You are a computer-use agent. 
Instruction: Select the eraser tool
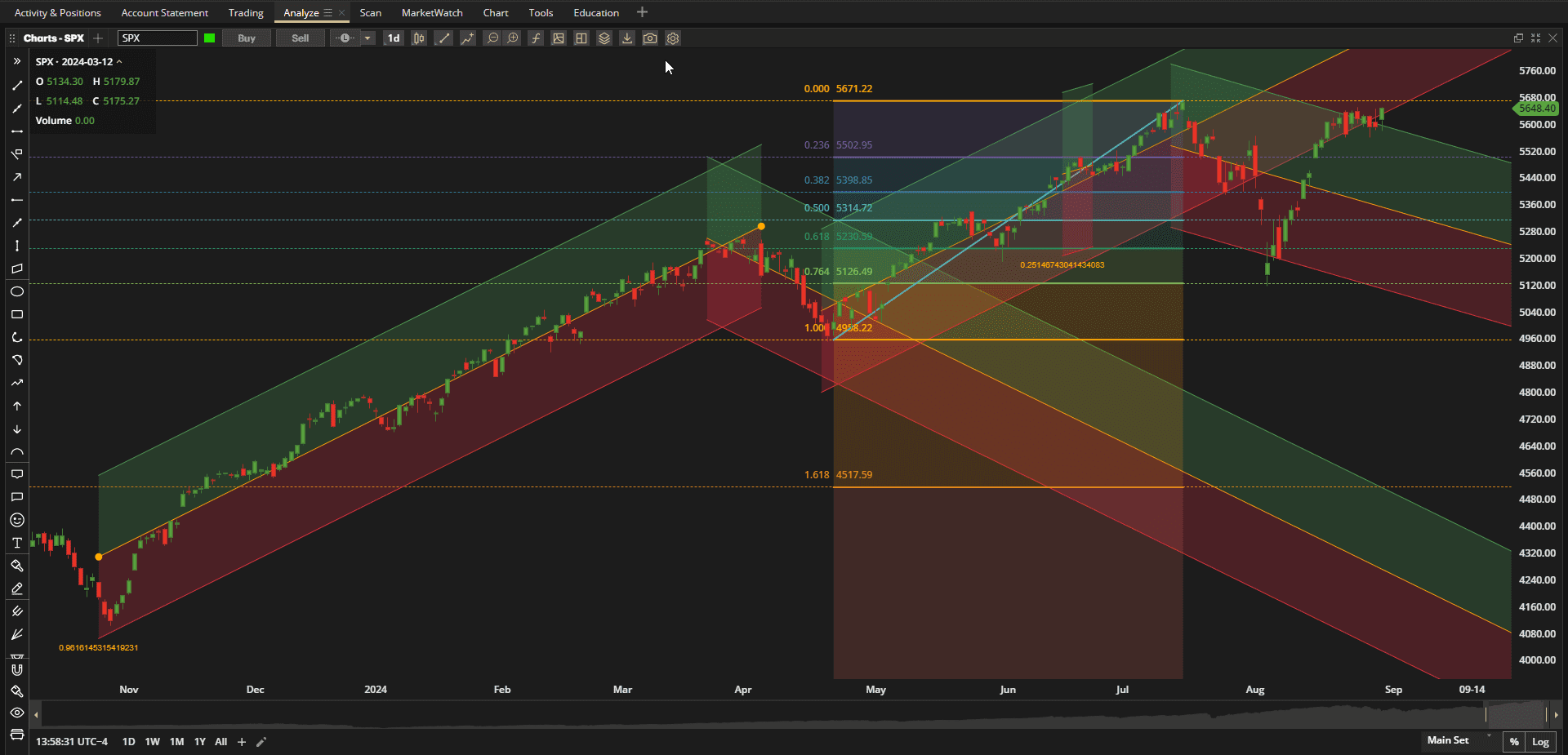(16, 588)
